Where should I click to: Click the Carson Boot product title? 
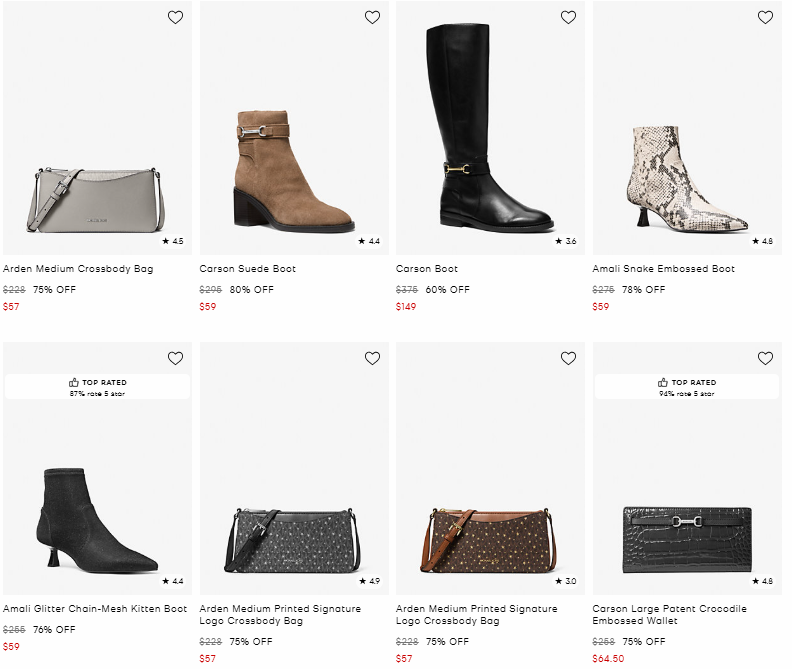(x=427, y=269)
